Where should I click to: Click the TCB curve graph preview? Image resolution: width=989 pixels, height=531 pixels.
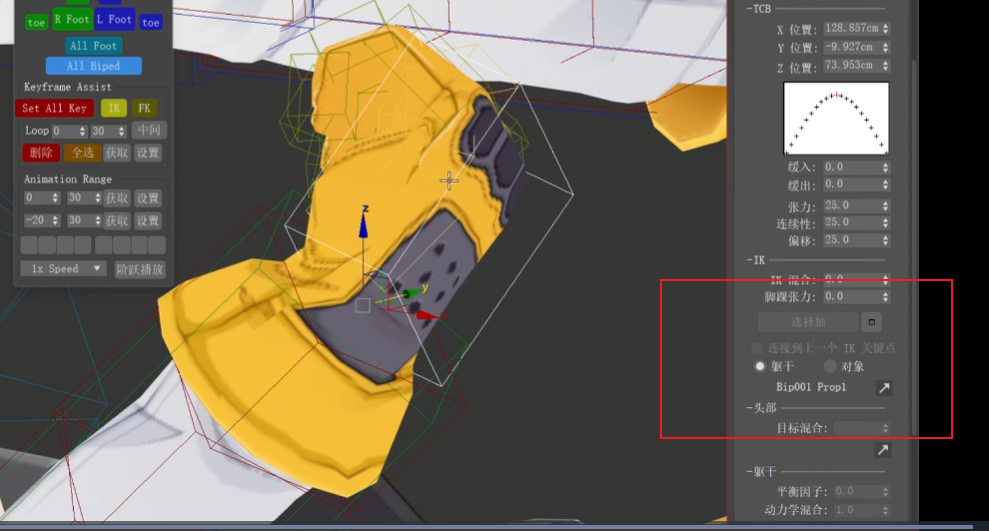pyautogui.click(x=836, y=118)
